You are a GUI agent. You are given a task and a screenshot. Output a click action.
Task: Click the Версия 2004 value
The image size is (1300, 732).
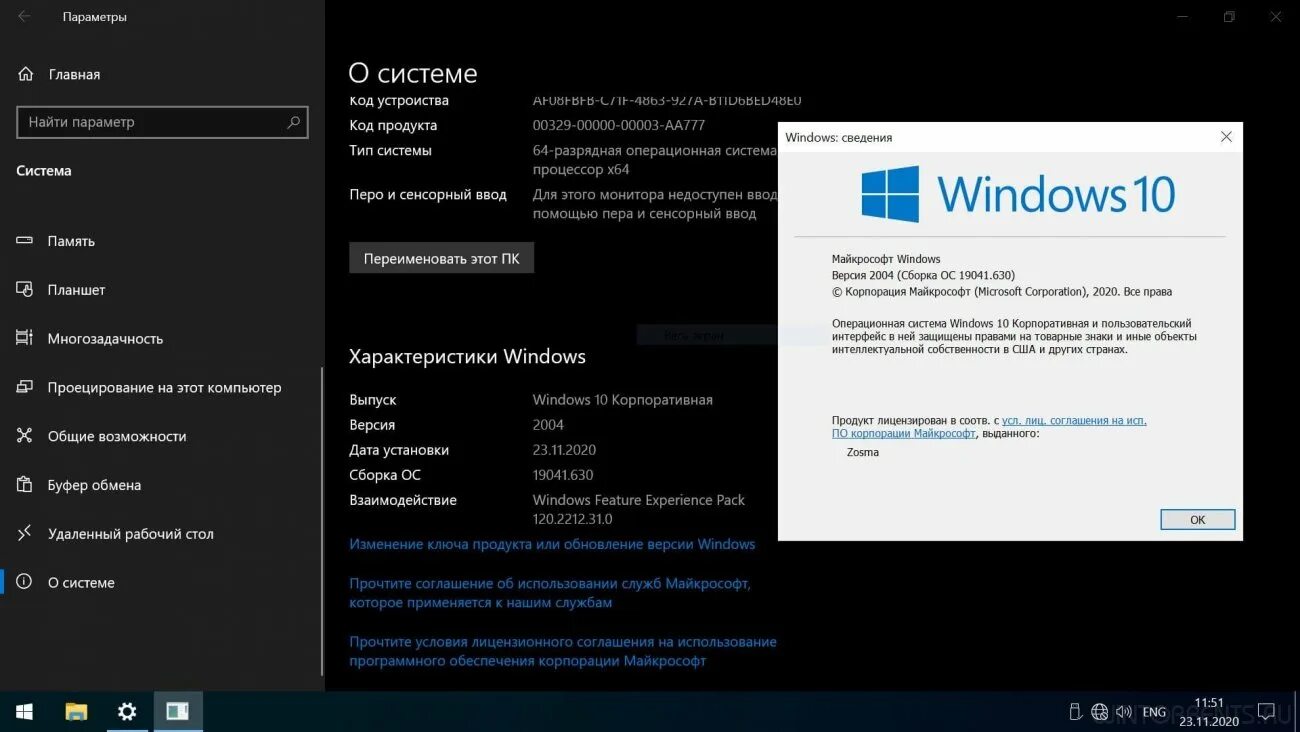coord(548,425)
